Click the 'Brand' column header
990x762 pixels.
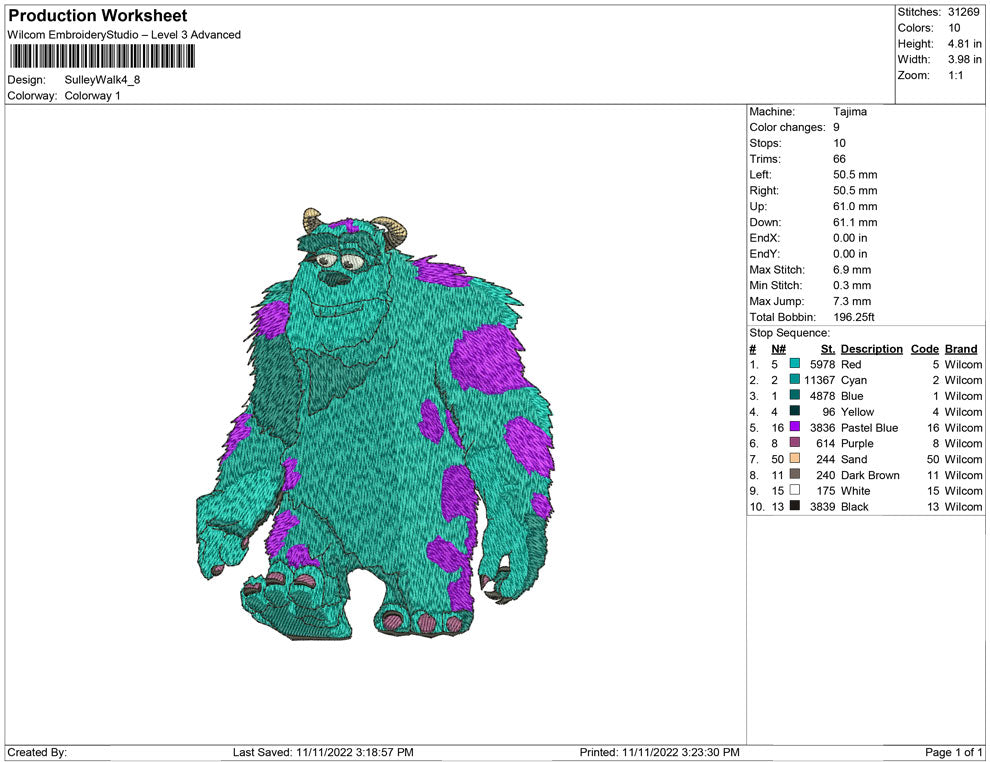[961, 349]
